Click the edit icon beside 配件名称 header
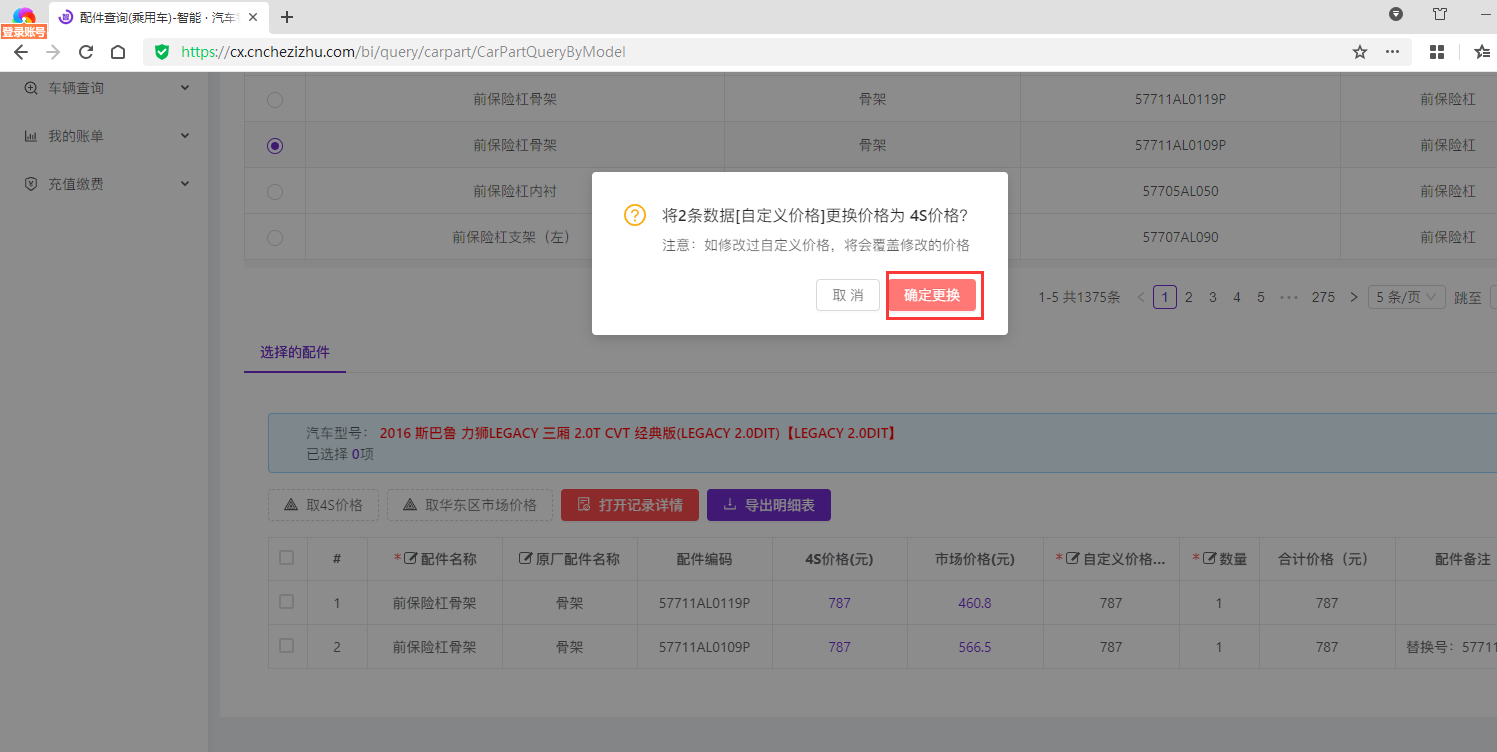The height and width of the screenshot is (752, 1497). [410, 559]
